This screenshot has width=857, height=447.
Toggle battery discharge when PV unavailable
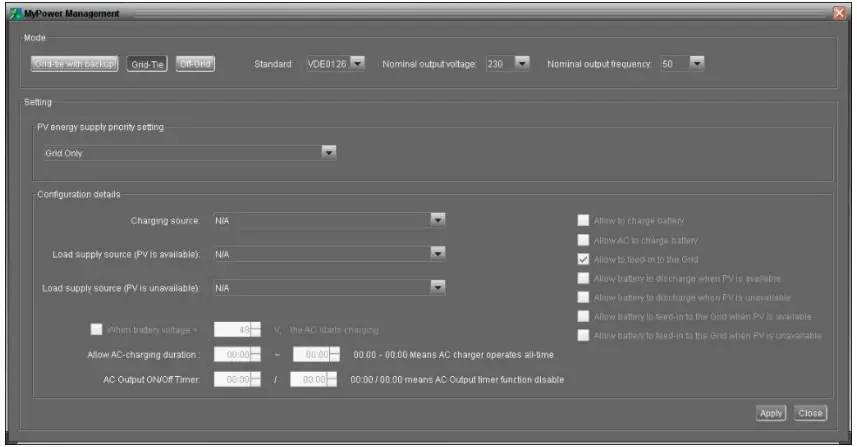click(583, 297)
